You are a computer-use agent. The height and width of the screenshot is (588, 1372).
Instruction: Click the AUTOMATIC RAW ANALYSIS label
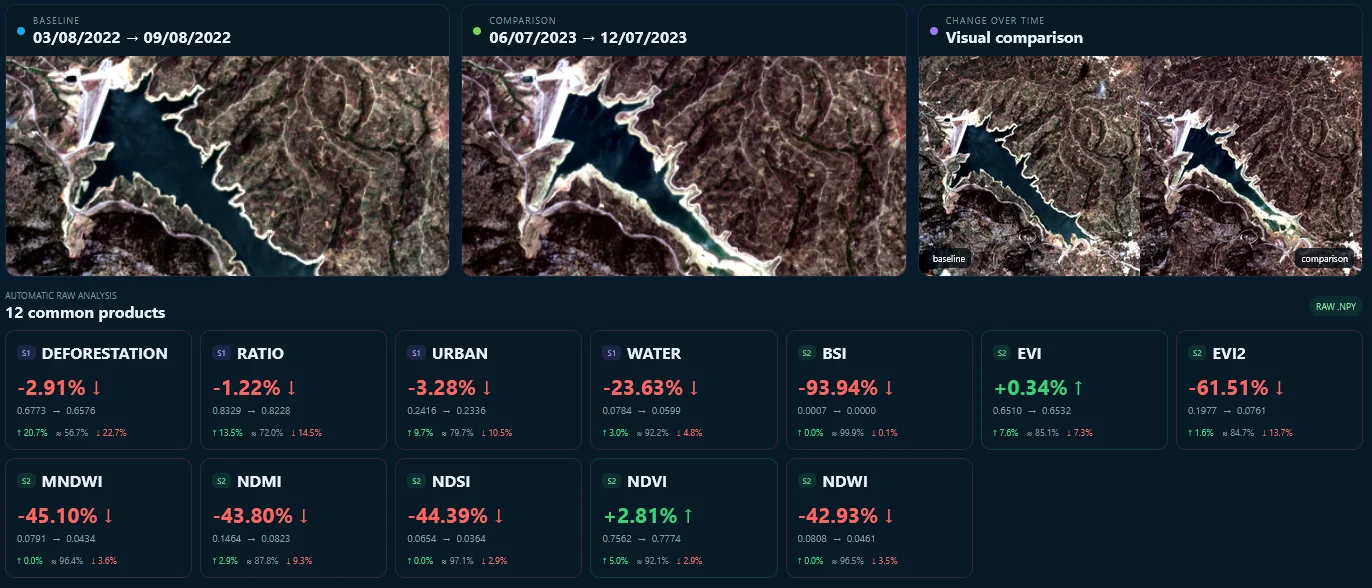click(x=61, y=296)
